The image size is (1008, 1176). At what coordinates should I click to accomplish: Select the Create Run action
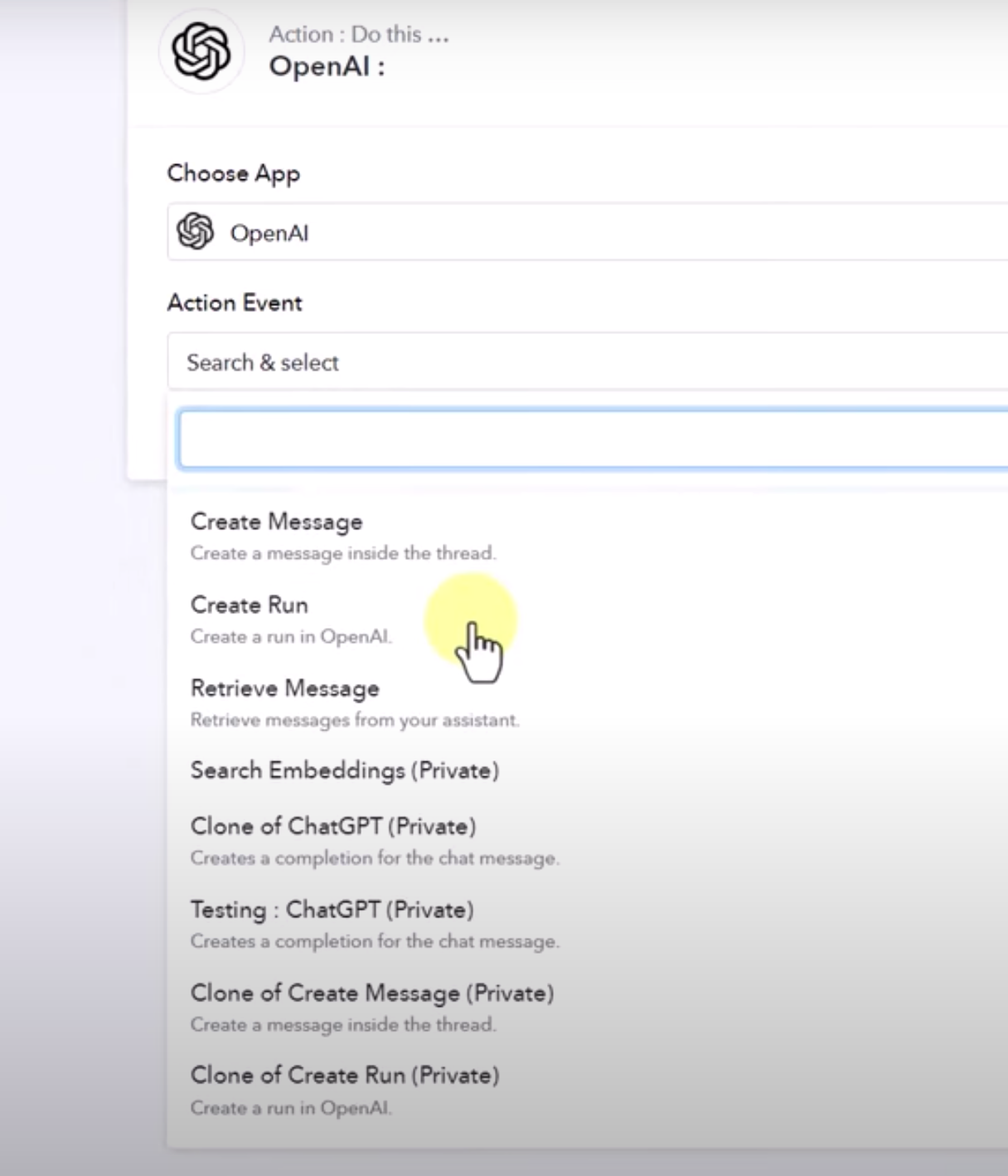click(x=588, y=620)
